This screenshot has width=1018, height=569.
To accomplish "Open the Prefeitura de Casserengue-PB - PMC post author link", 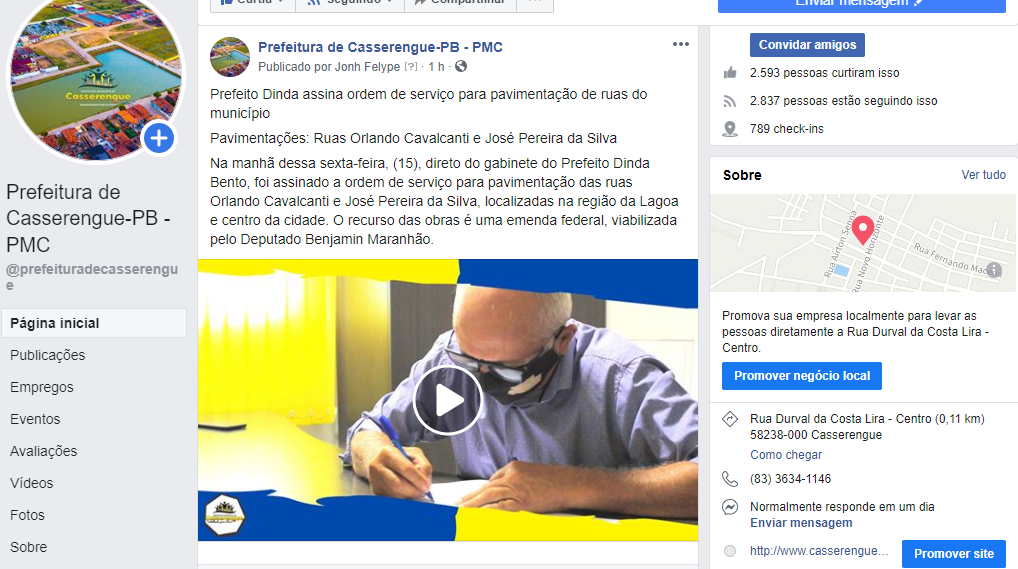I will click(380, 47).
